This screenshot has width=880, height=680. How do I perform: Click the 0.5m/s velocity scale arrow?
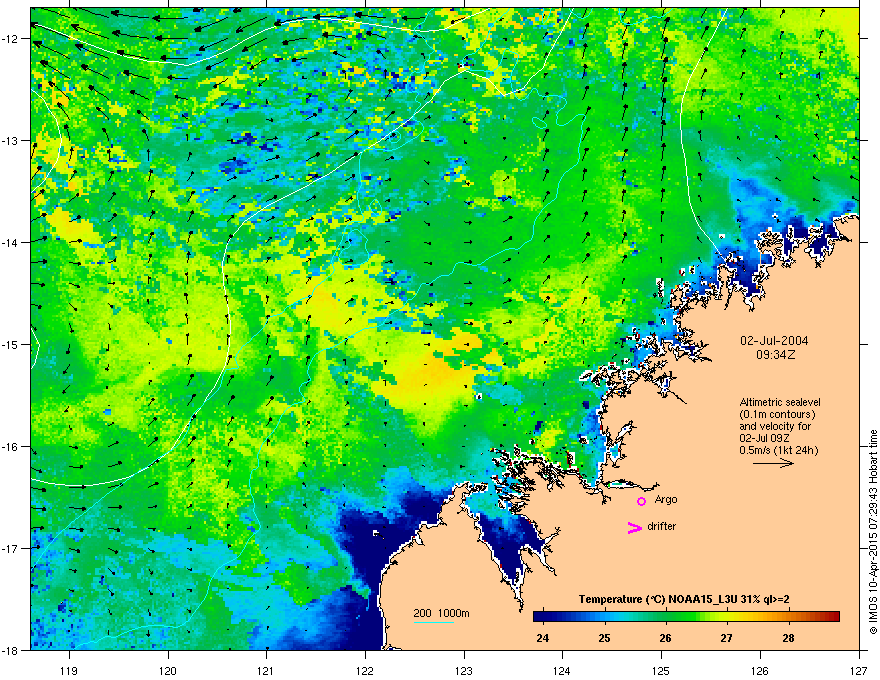pyautogui.click(x=773, y=463)
